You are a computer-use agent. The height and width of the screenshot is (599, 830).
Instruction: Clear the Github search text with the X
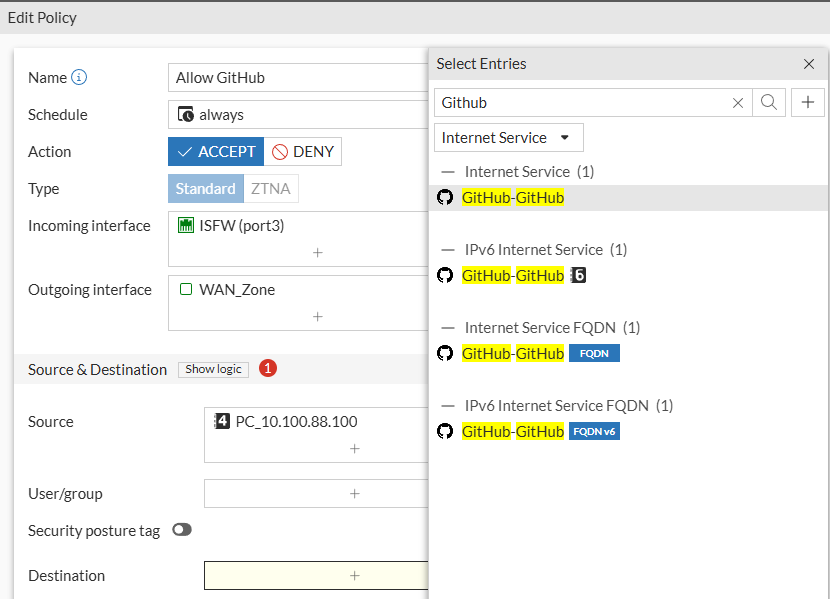point(738,102)
